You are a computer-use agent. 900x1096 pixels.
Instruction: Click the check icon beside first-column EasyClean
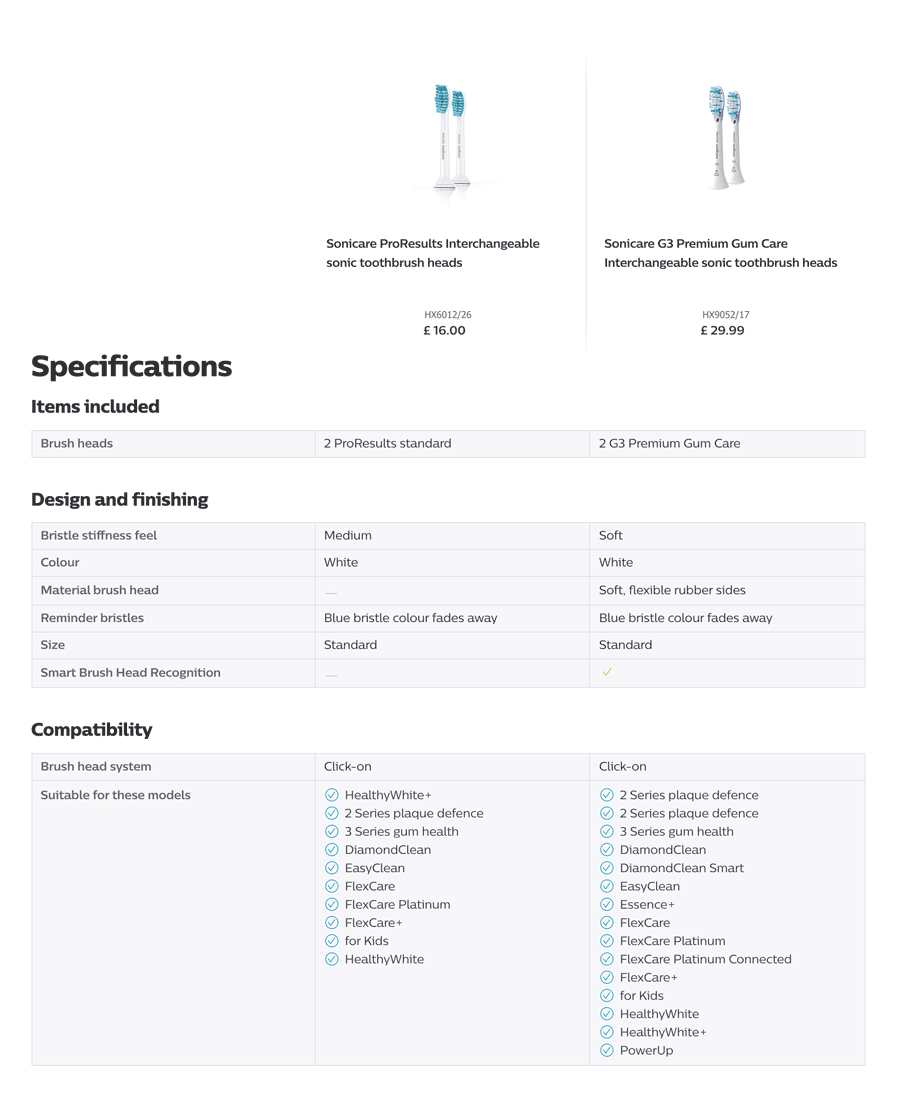[332, 868]
